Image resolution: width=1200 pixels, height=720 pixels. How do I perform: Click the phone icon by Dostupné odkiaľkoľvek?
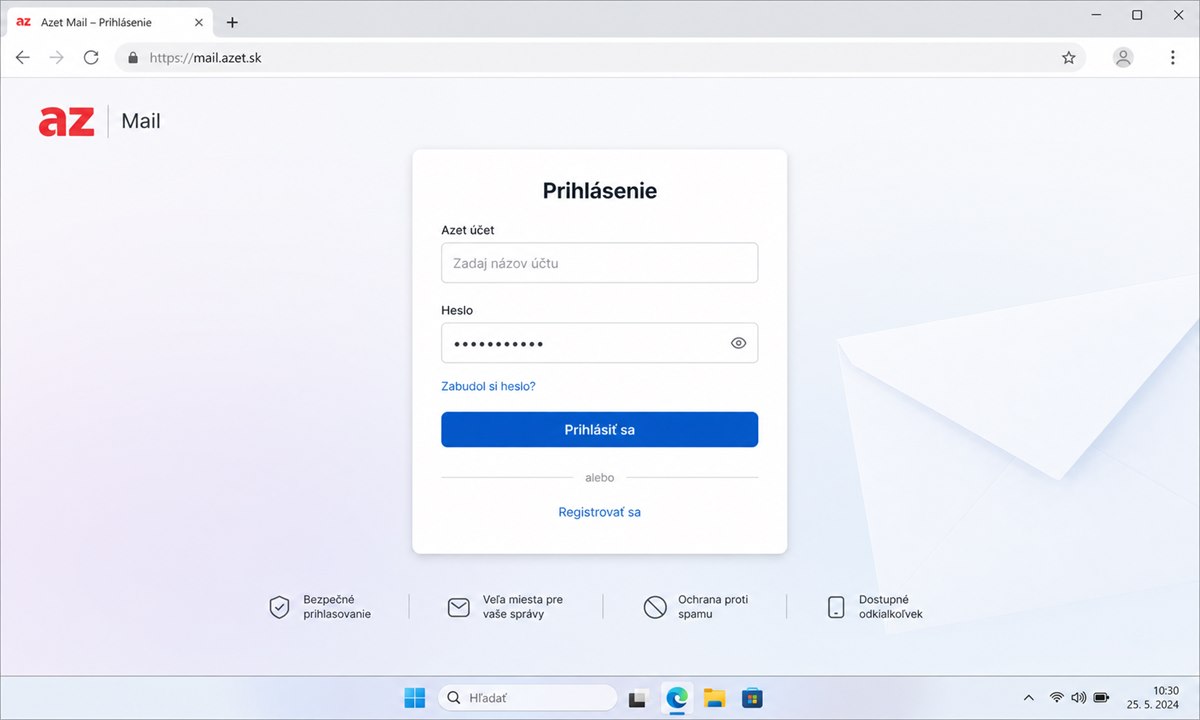click(836, 607)
